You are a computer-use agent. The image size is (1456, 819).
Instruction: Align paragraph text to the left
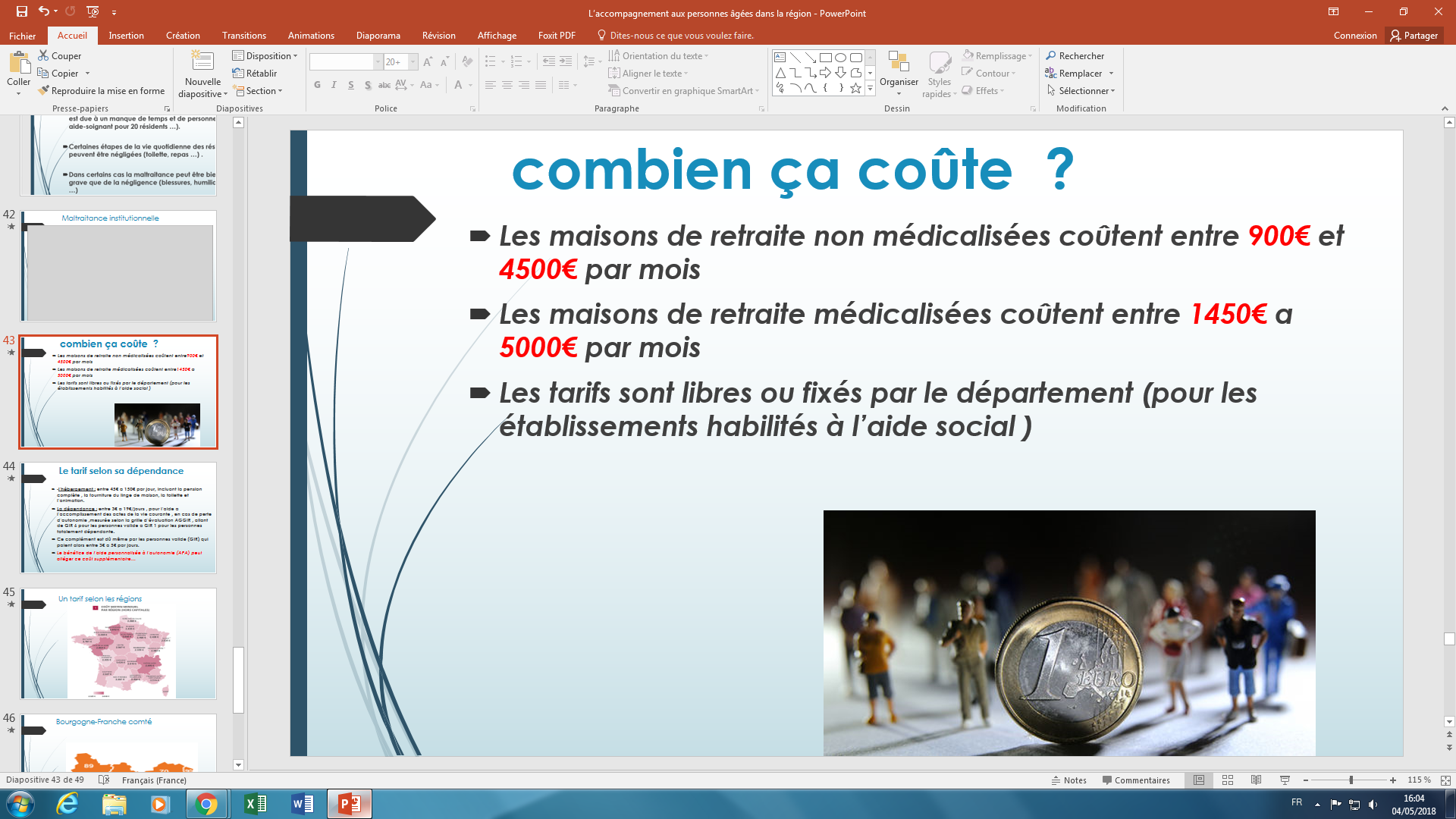(x=491, y=85)
